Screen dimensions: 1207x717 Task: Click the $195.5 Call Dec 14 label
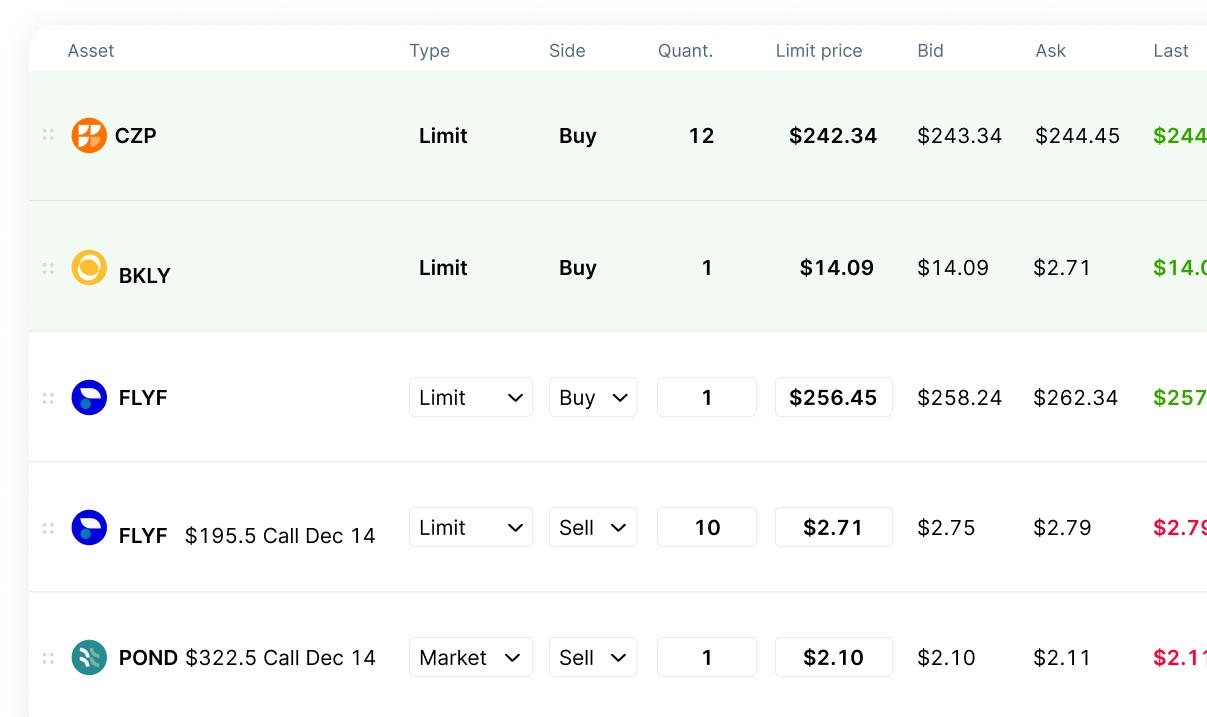(280, 536)
